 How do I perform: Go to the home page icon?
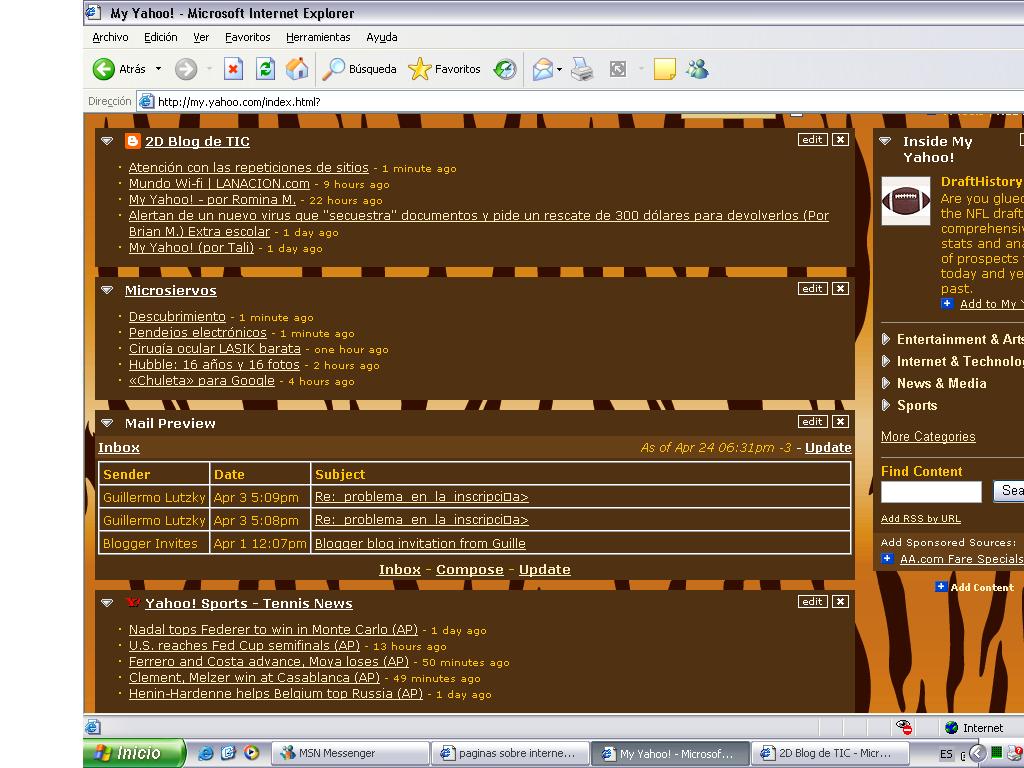(297, 69)
